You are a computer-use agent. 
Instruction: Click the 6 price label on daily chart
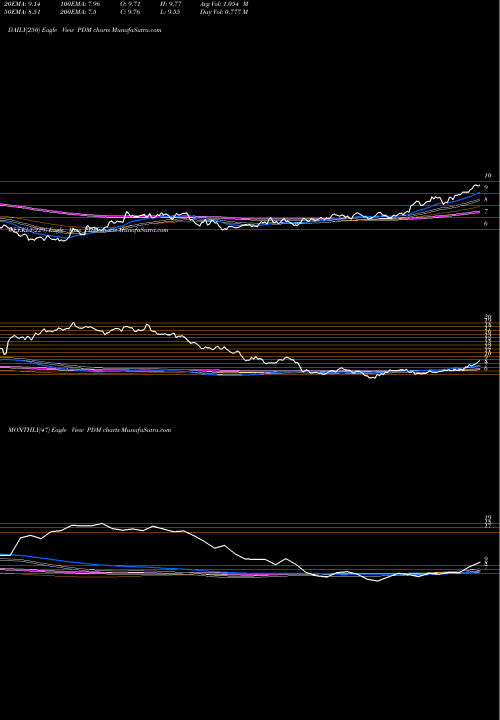486,224
